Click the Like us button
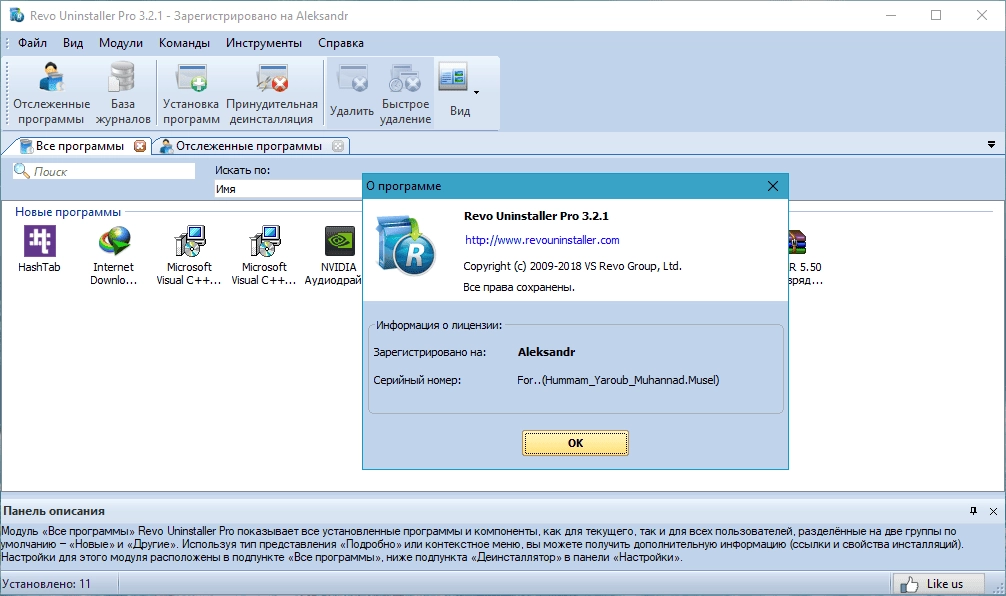This screenshot has width=1006, height=596. click(x=938, y=584)
